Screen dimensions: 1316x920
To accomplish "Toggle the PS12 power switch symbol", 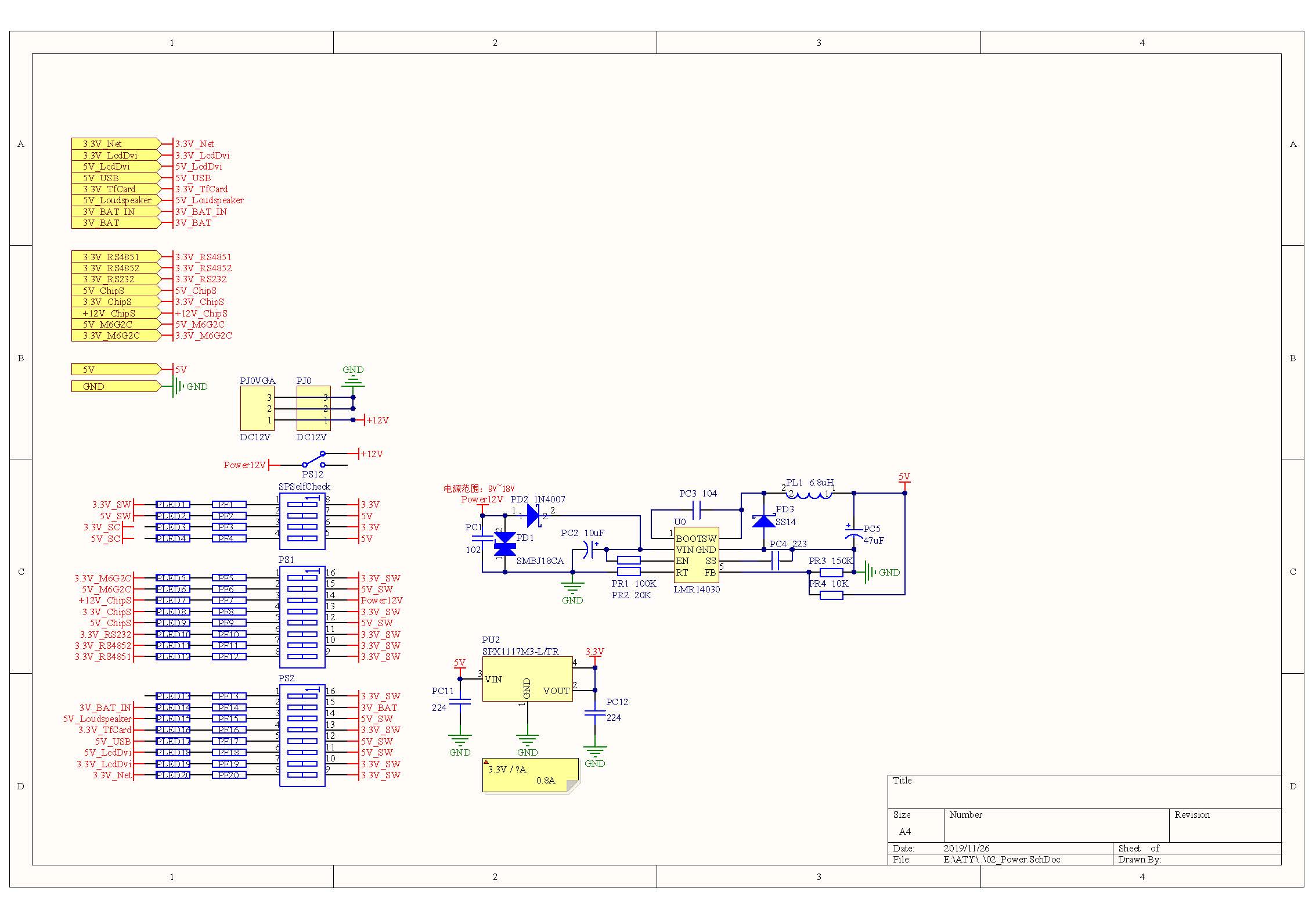I will 313,459.
